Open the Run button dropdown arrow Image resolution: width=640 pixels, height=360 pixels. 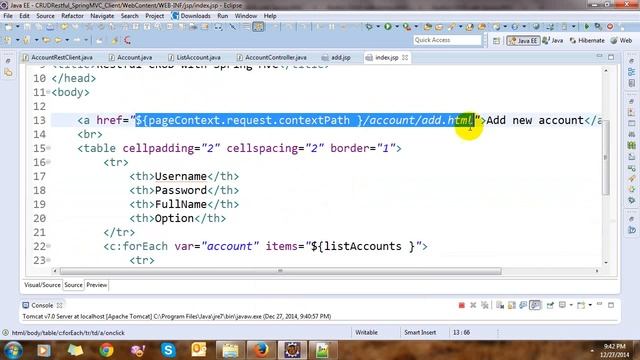(x=397, y=27)
